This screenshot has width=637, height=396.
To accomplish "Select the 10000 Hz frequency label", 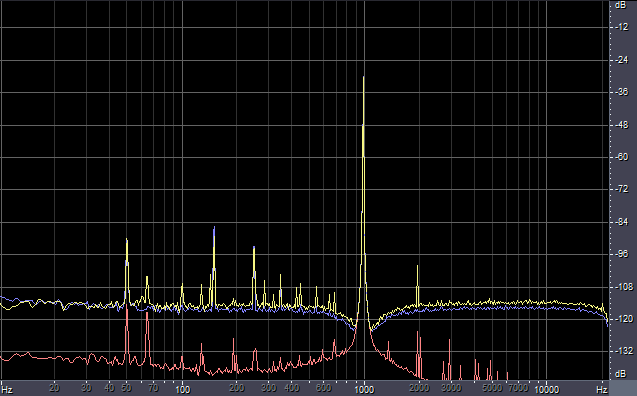I will coord(546,390).
